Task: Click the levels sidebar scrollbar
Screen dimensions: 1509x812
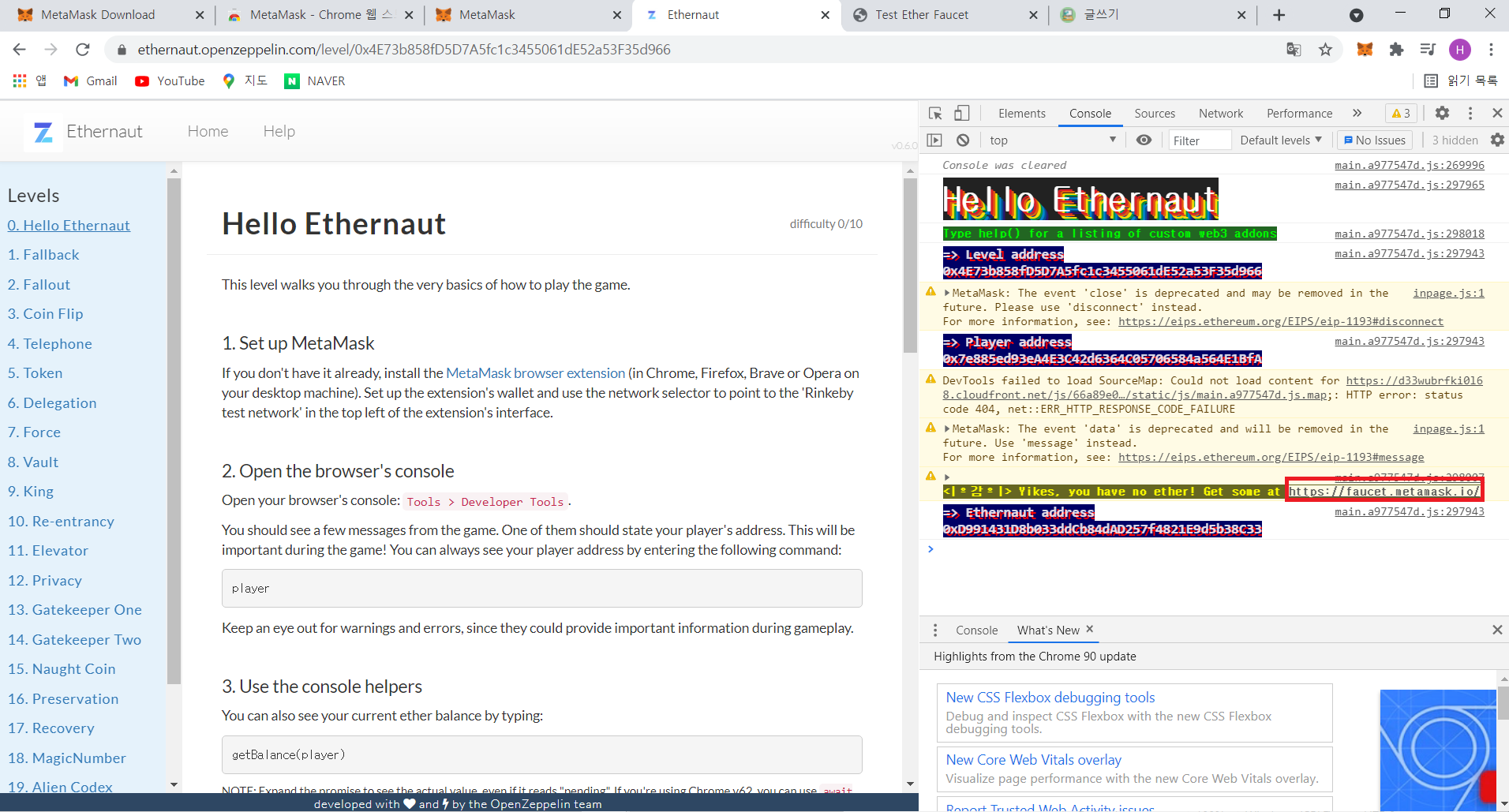Action: coord(174,431)
